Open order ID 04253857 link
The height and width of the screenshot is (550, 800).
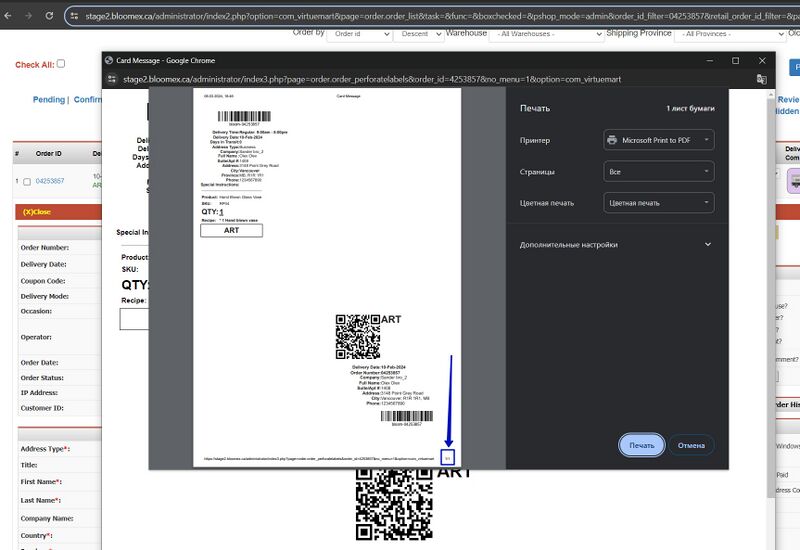(x=50, y=181)
